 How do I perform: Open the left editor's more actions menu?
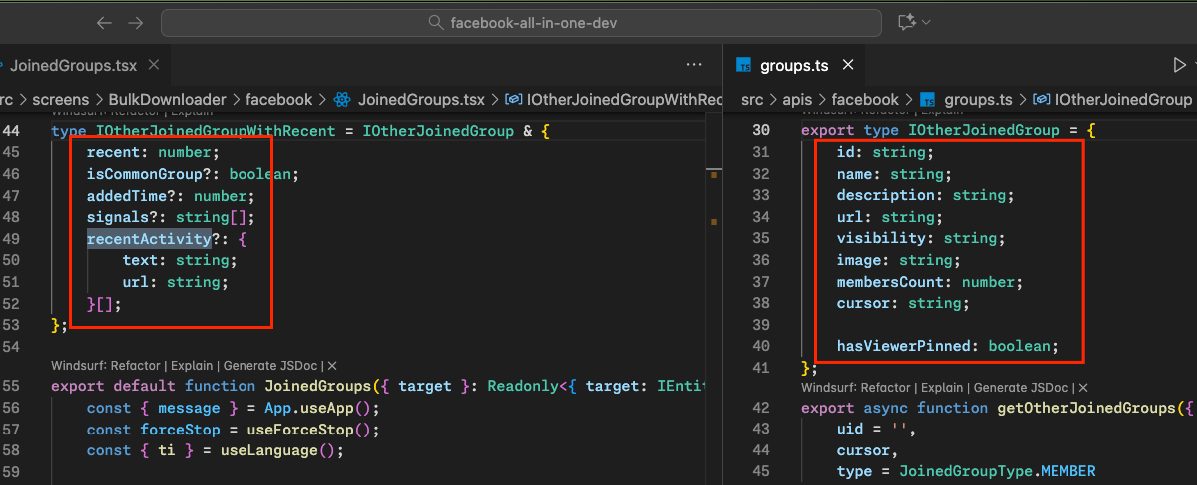pos(694,66)
